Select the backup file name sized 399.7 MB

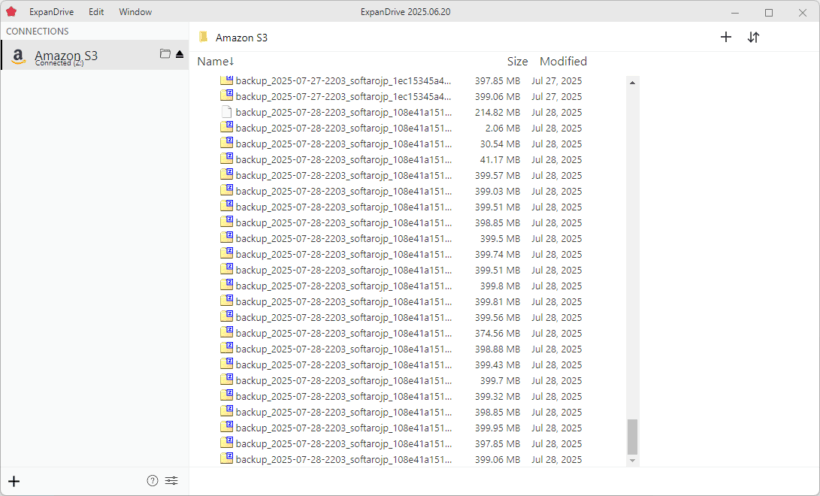(x=344, y=380)
